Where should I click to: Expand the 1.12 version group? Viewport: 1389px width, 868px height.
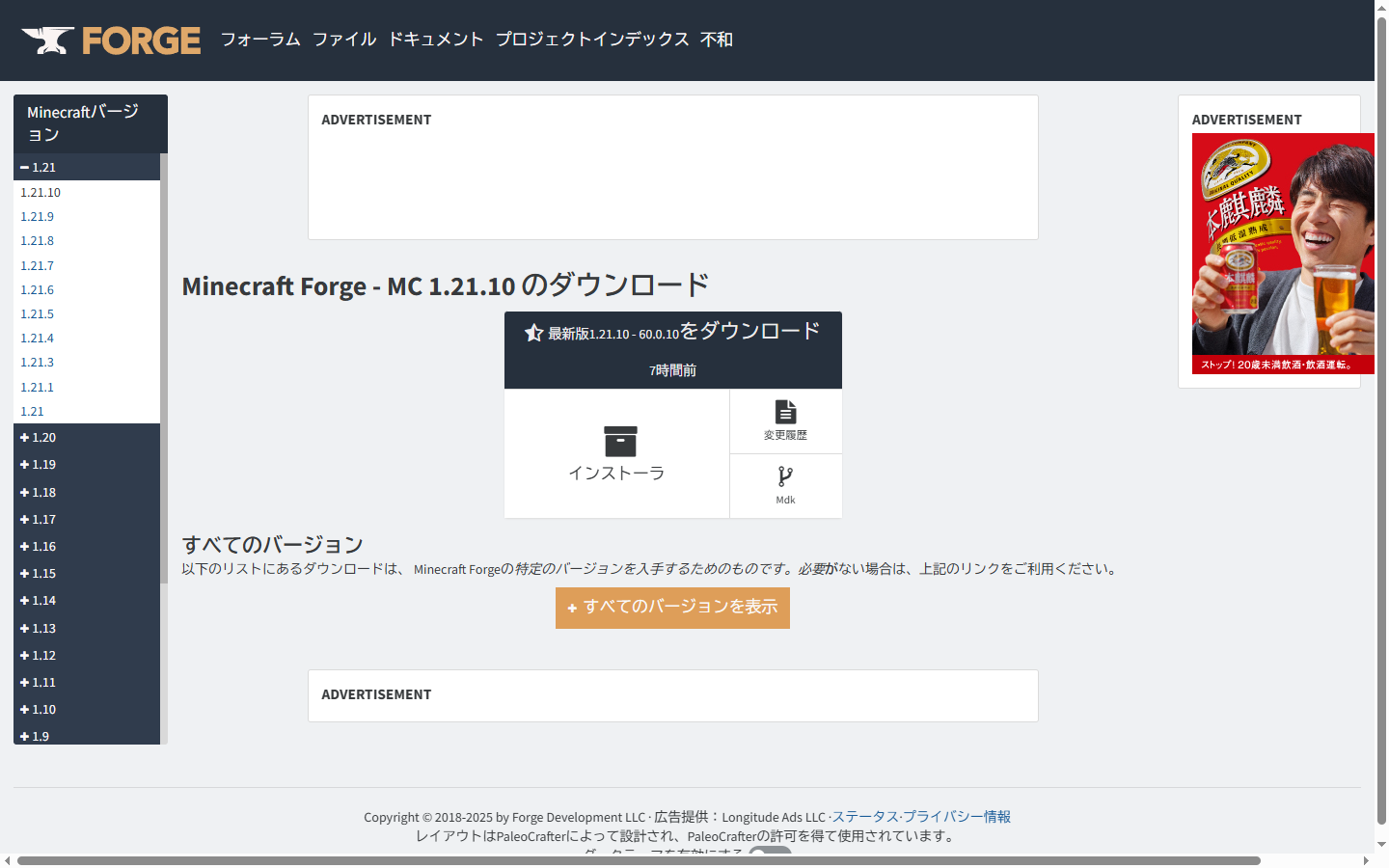click(41, 655)
